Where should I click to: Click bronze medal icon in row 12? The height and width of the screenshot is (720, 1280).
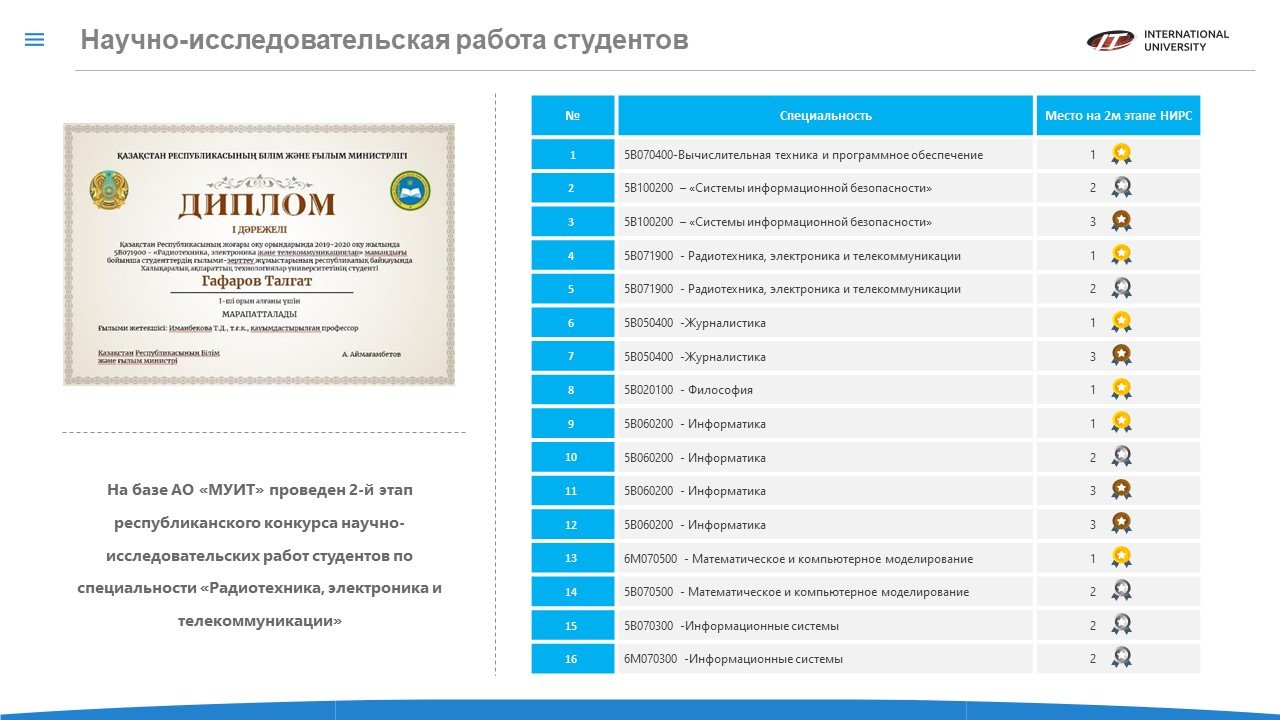tap(1122, 524)
